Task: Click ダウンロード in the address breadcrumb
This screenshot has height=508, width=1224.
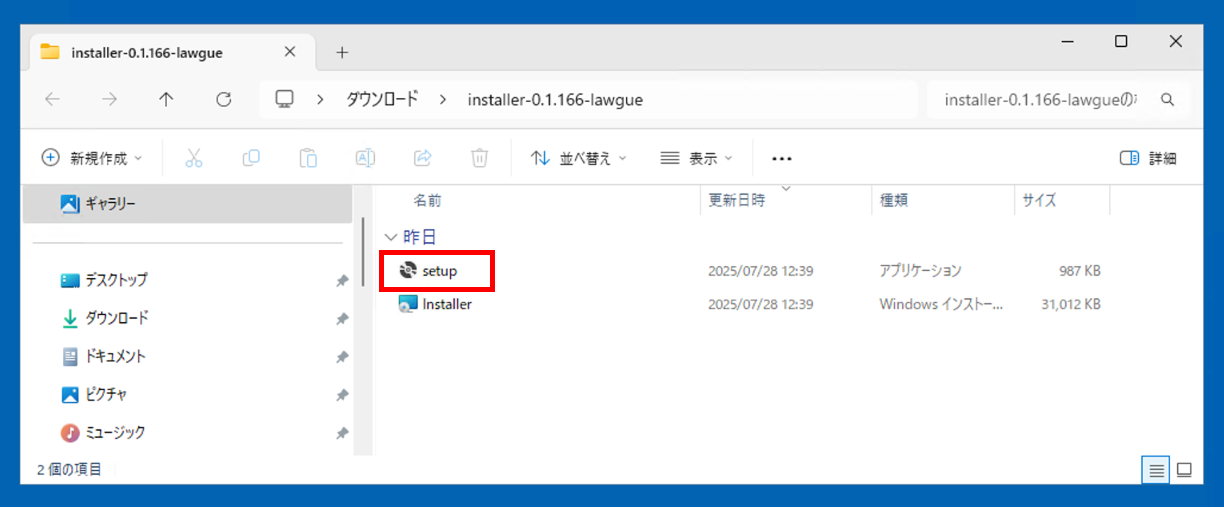Action: click(382, 99)
